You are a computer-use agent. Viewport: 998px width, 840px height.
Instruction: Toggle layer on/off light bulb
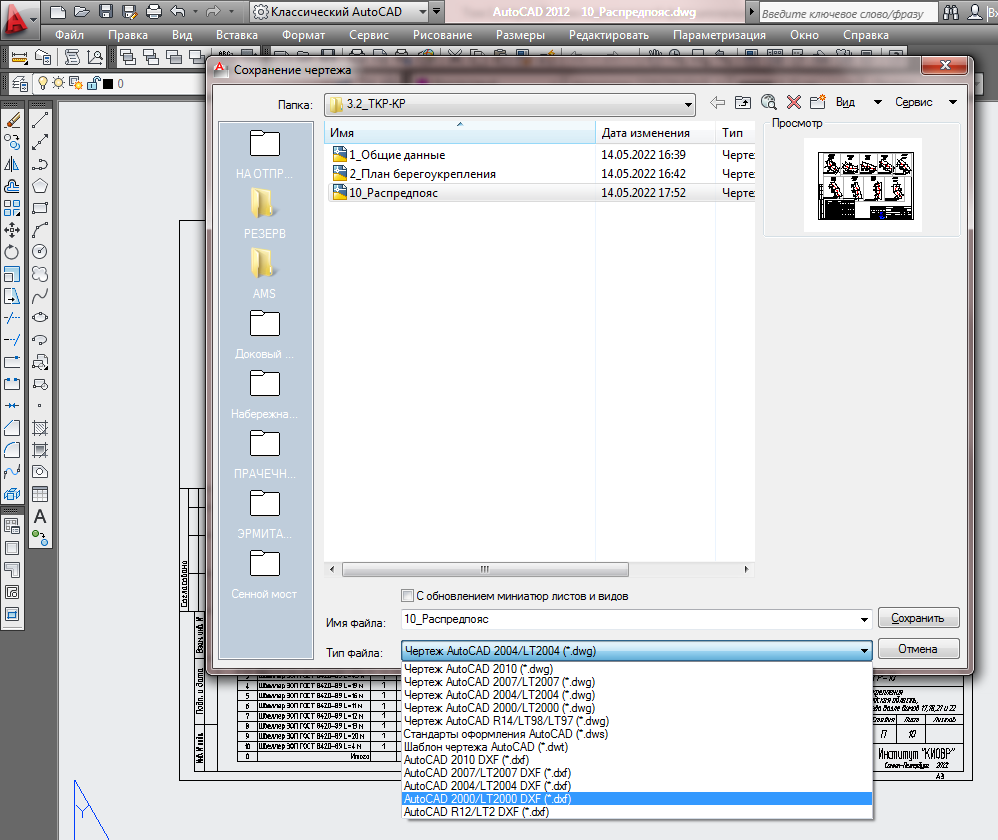[43, 83]
